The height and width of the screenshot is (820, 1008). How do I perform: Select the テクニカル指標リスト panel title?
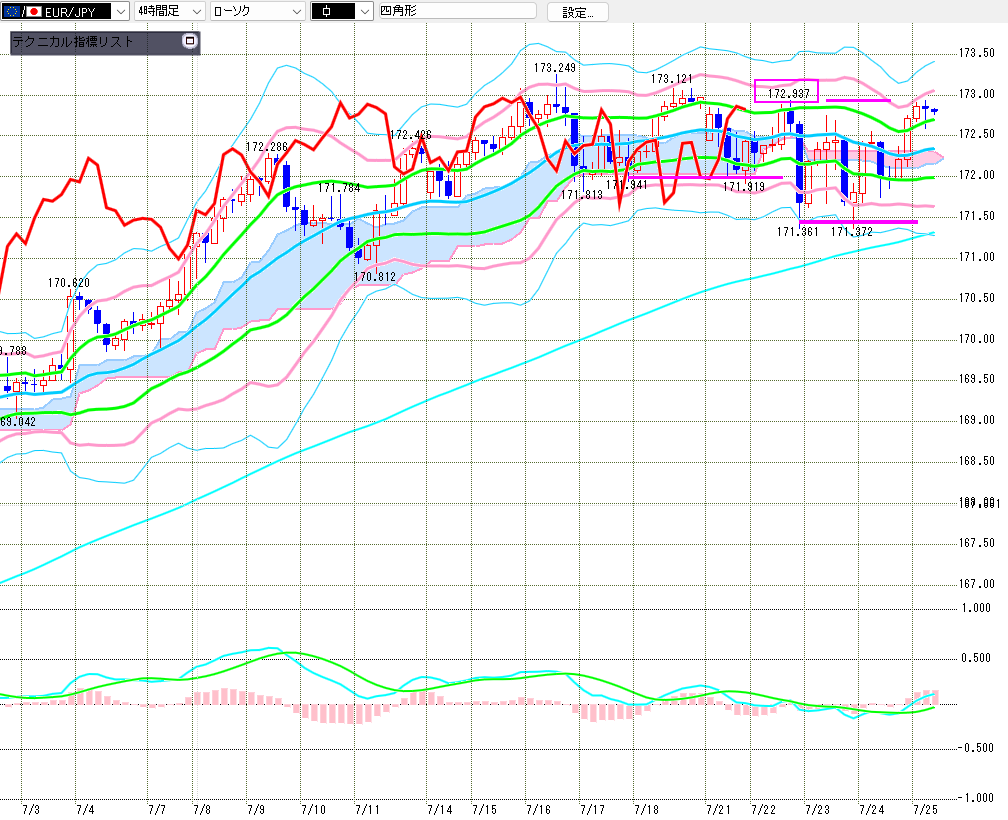click(x=73, y=42)
